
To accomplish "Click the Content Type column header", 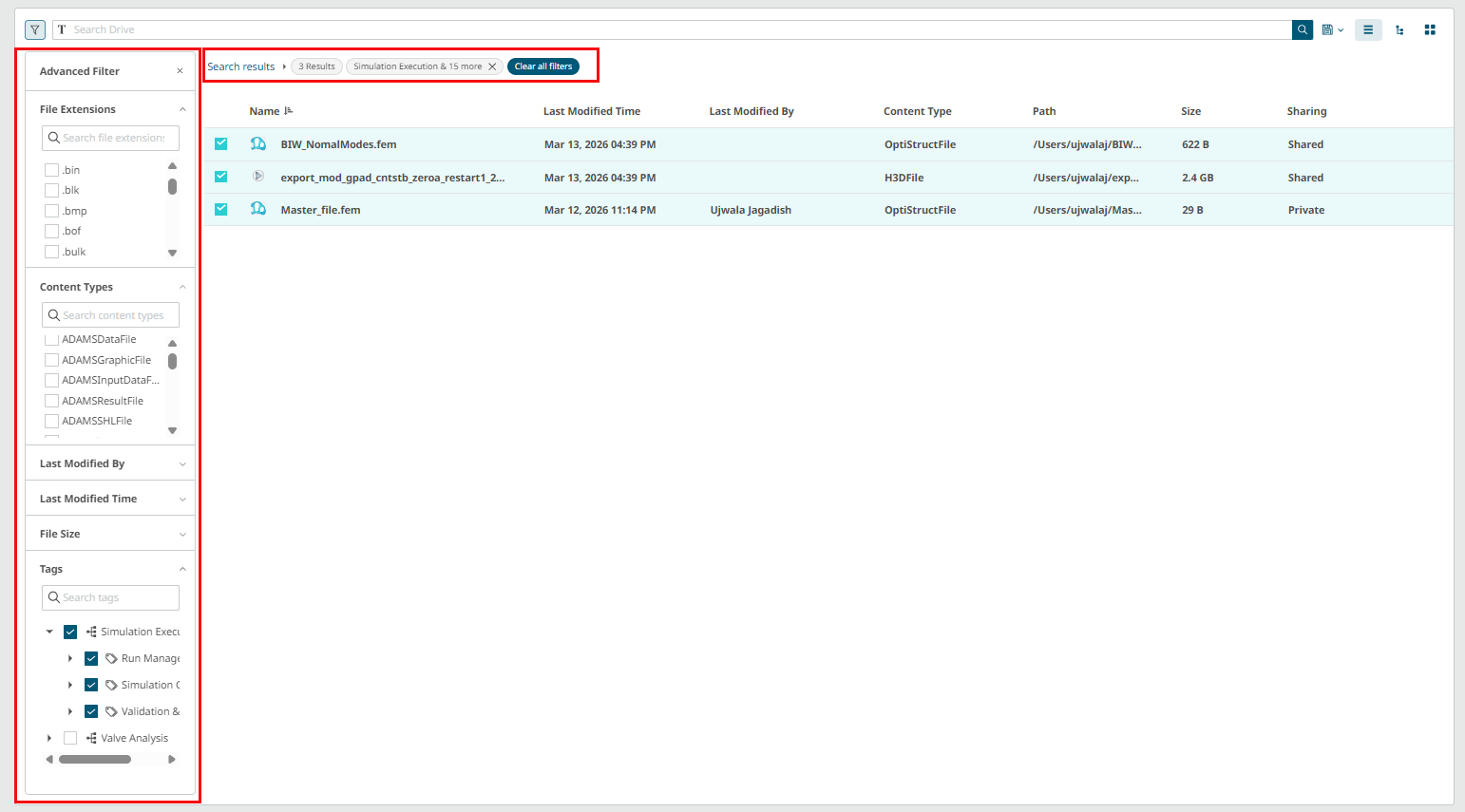I will [917, 111].
